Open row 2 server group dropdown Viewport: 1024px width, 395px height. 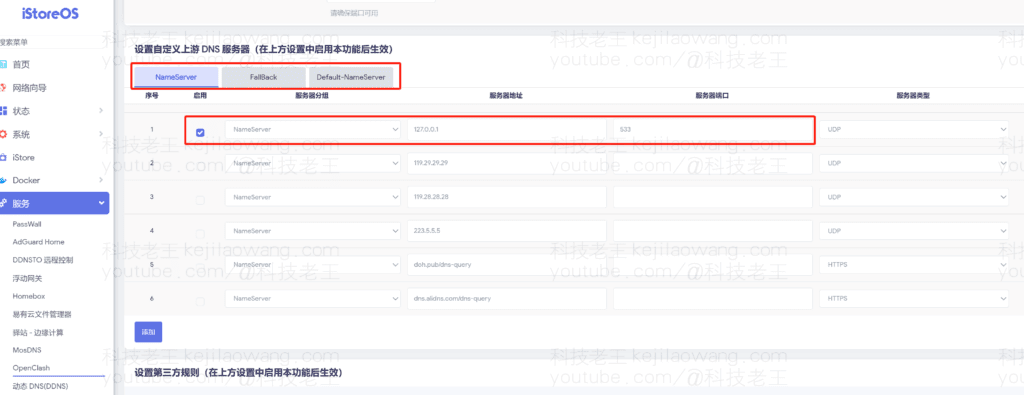[313, 163]
